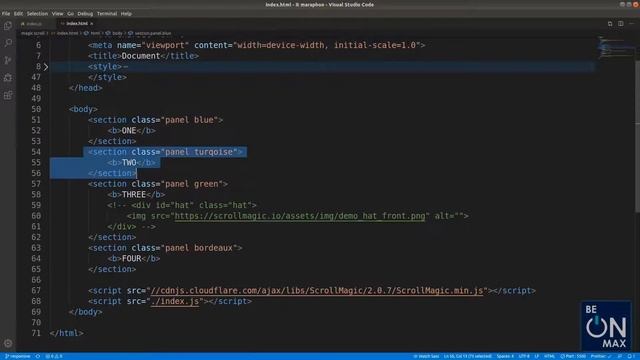Click line number 67 in the gutter
Image resolution: width=640 pixels, height=360 pixels.
[36, 291]
